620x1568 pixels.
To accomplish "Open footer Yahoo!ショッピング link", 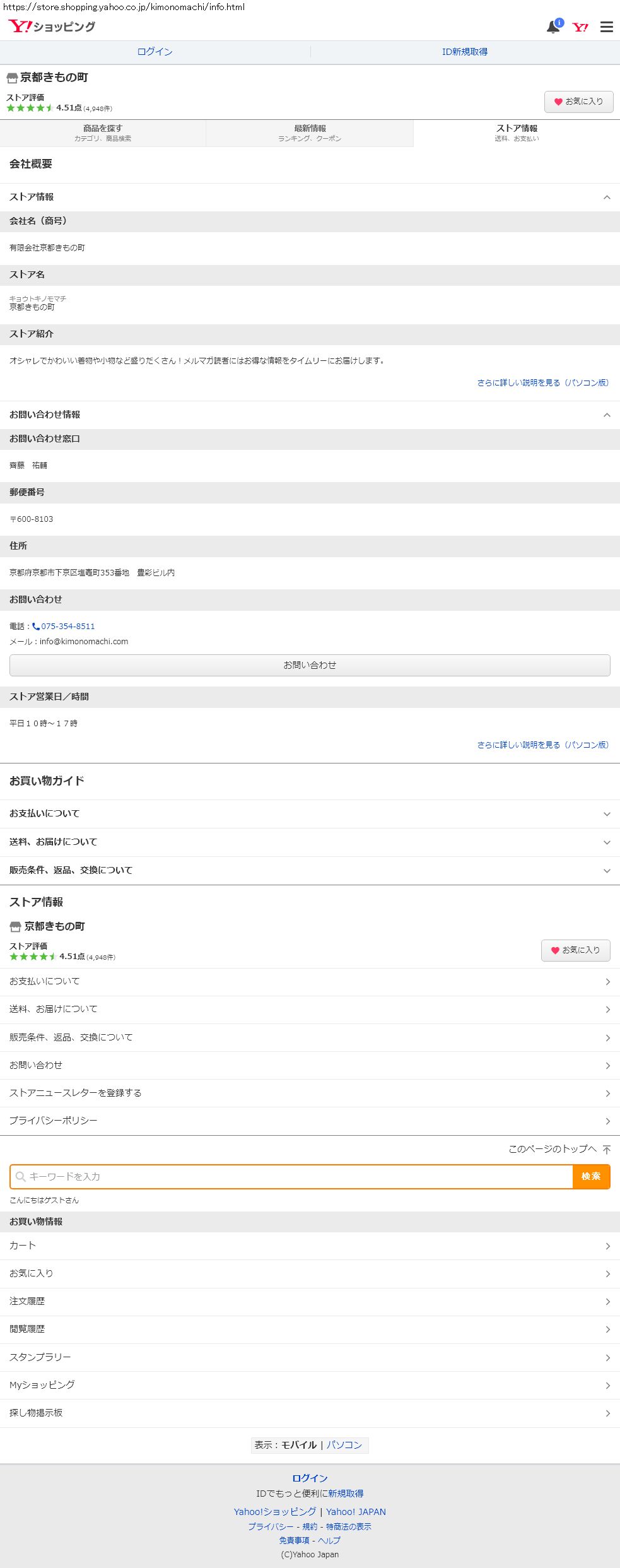I will point(275,1512).
